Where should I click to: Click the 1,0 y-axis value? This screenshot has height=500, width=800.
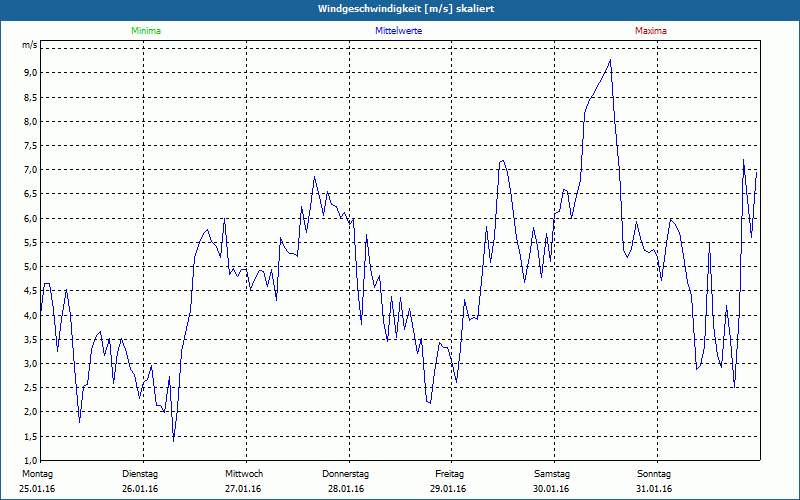(30, 460)
